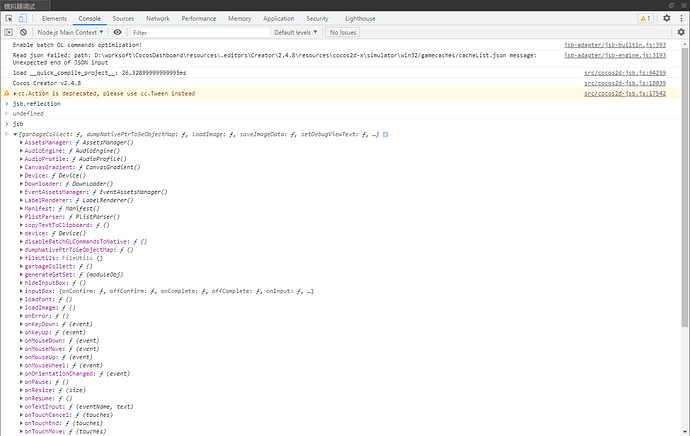Click the warning icon on cc.Action row
This screenshot has height=436, width=690.
point(7,93)
